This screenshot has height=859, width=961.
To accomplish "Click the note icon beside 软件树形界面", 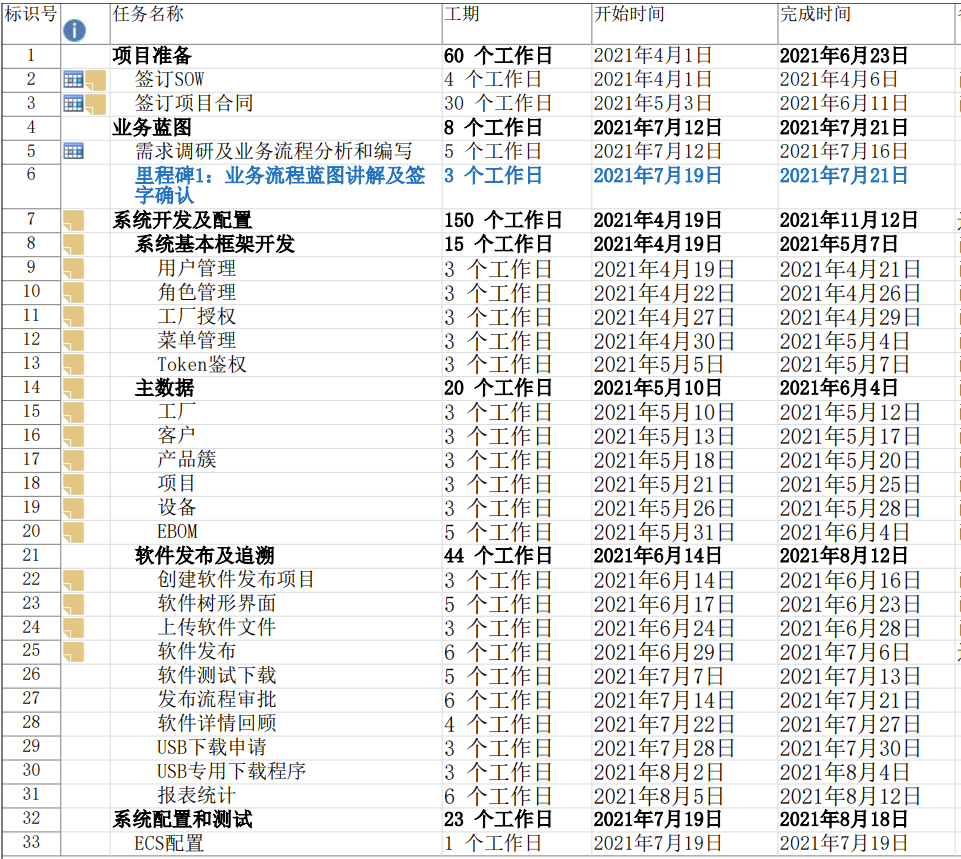I will pos(74,604).
